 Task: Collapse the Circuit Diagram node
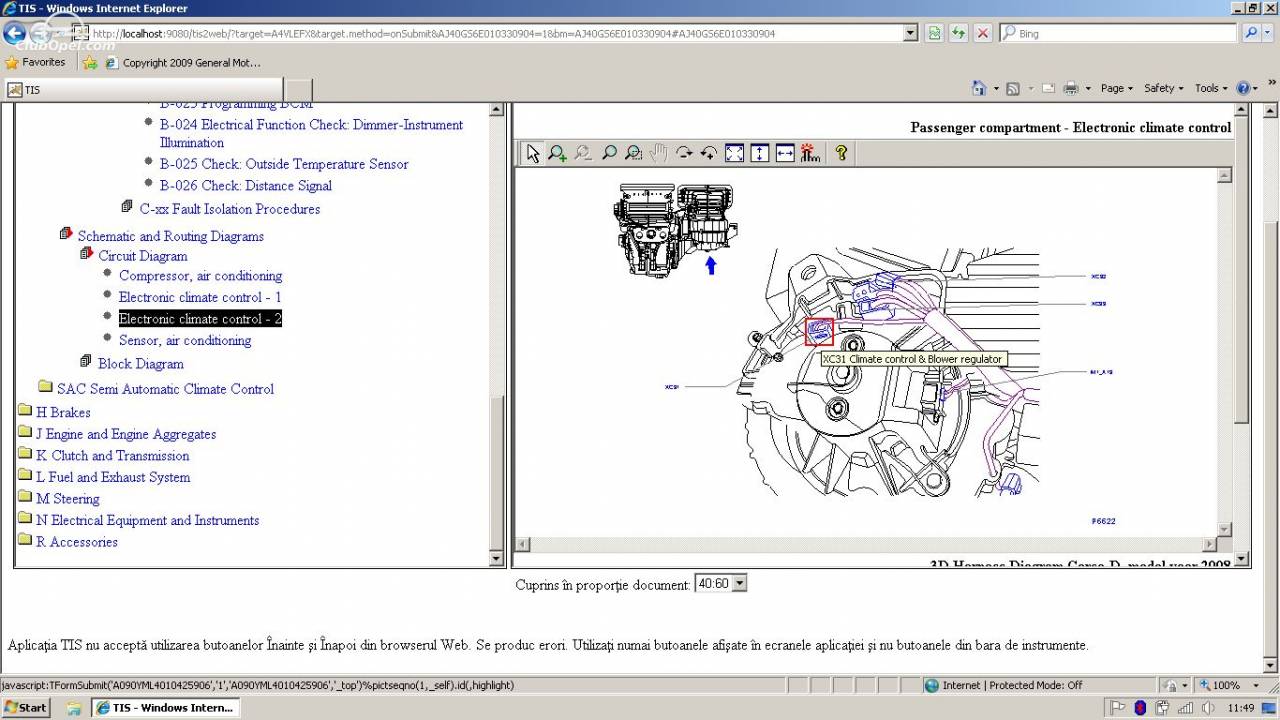click(86, 254)
